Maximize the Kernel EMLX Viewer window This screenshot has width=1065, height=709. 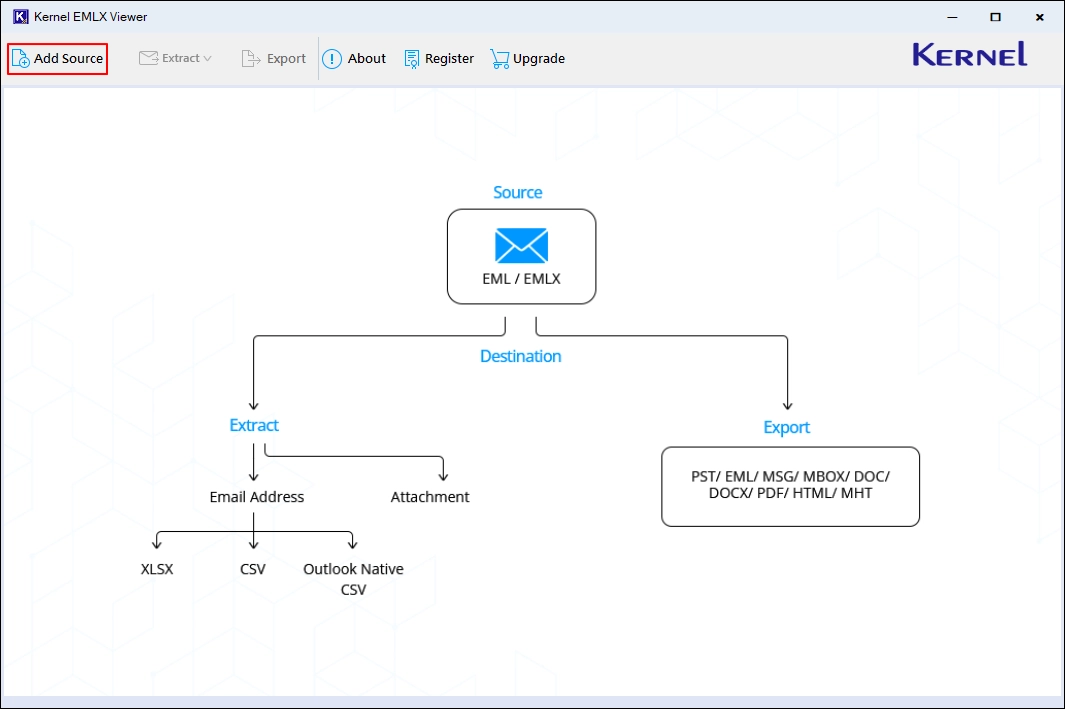click(995, 17)
